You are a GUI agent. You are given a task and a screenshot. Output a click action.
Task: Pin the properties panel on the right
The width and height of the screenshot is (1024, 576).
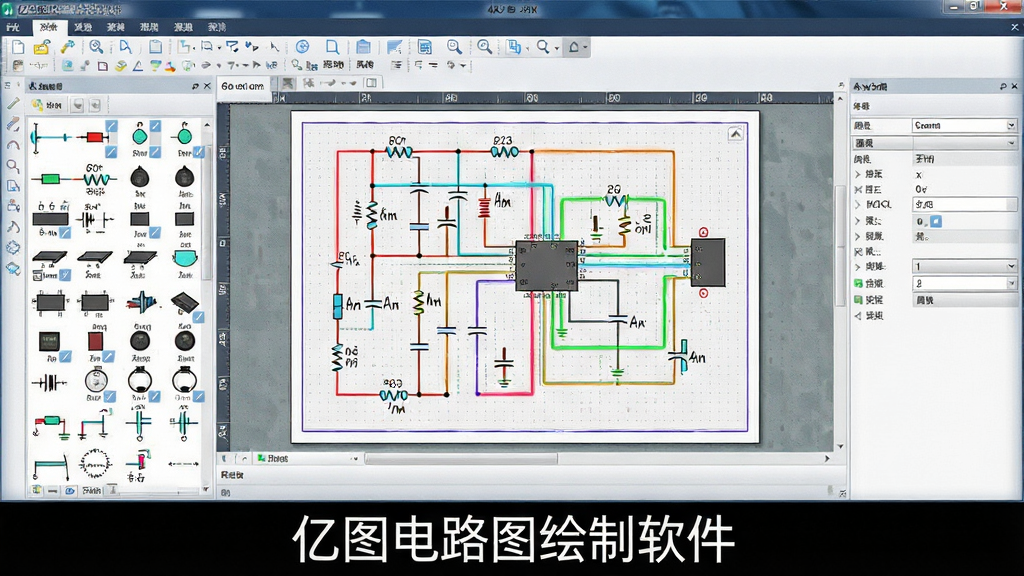[1003, 86]
